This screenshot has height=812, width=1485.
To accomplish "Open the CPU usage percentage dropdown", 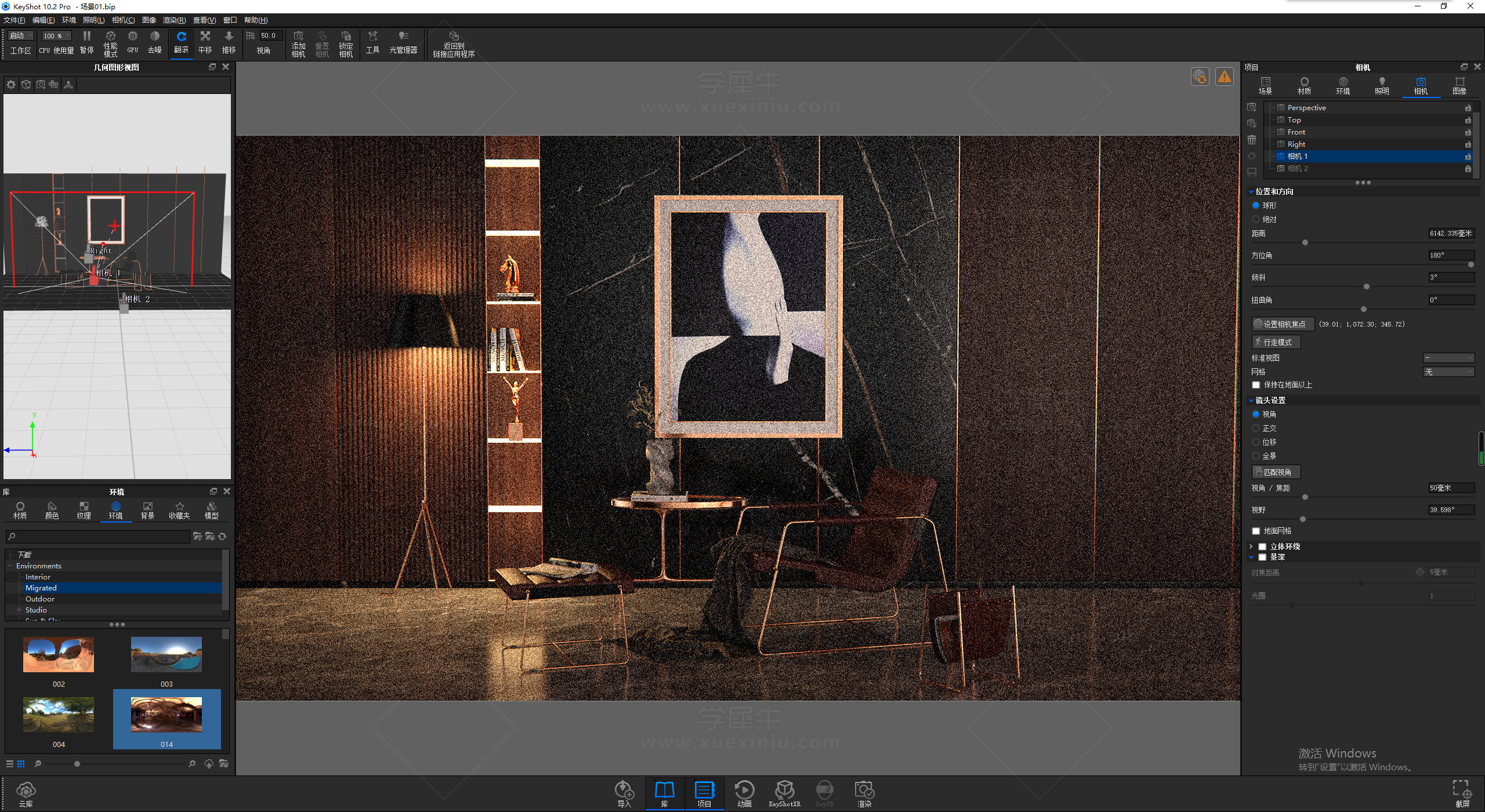I will tap(56, 36).
